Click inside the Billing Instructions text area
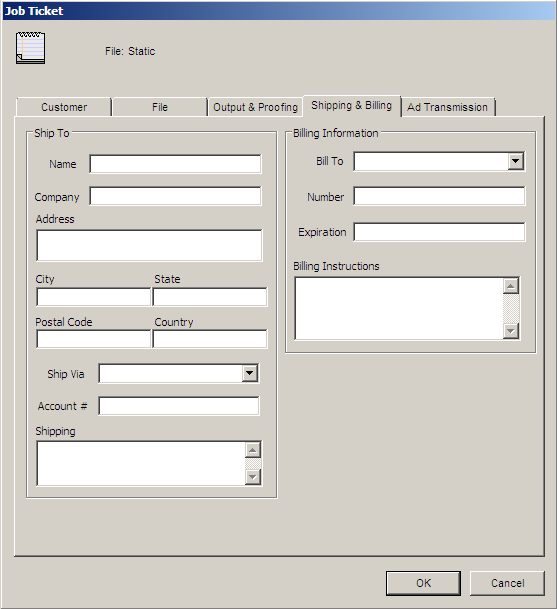This screenshot has height=609, width=557. pos(399,309)
